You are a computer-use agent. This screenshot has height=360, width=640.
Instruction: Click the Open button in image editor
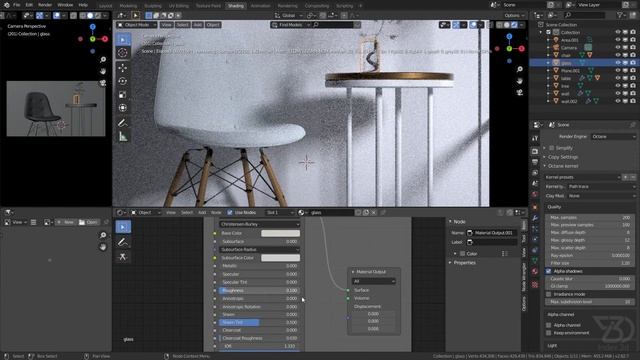click(88, 222)
